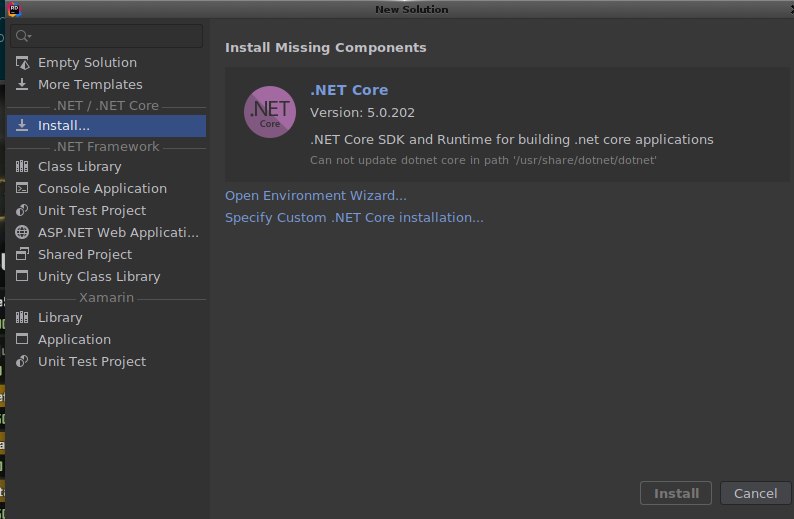Screen dimensions: 794x519
Task: Click the .NET Core title link
Action: [x=349, y=90]
